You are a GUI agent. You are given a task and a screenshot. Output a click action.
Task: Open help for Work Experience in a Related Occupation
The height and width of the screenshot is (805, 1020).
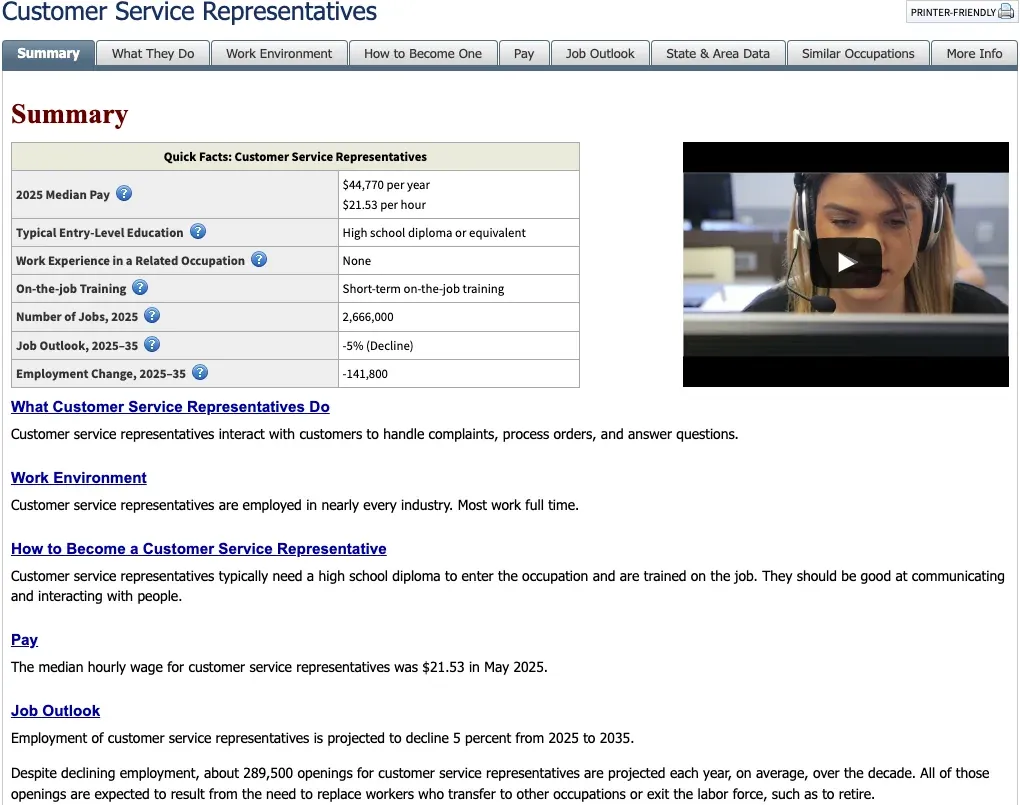[259, 259]
